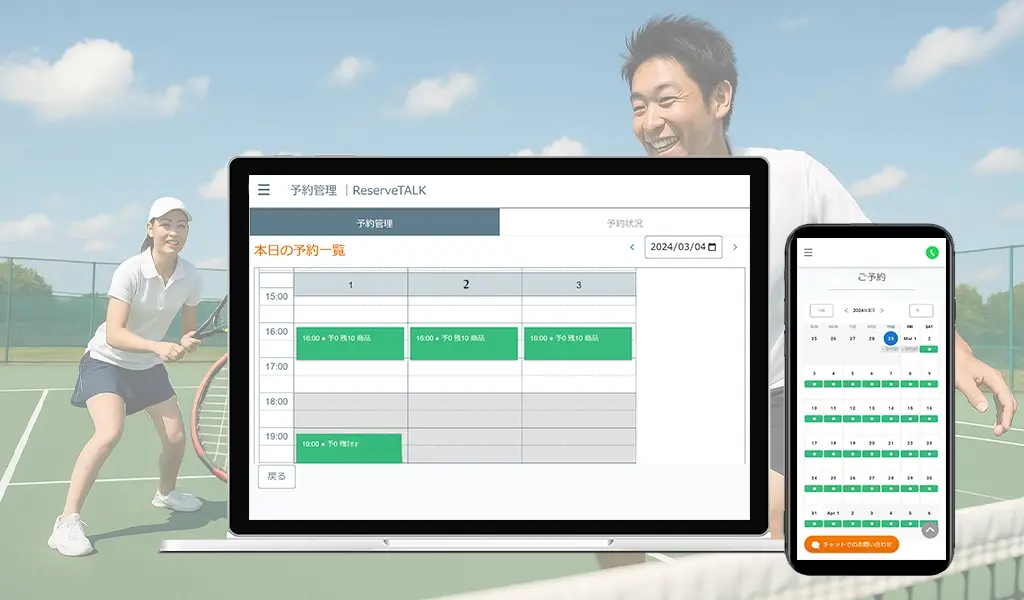Go to previous month on phone calendar
This screenshot has height=600, width=1024.
846,311
